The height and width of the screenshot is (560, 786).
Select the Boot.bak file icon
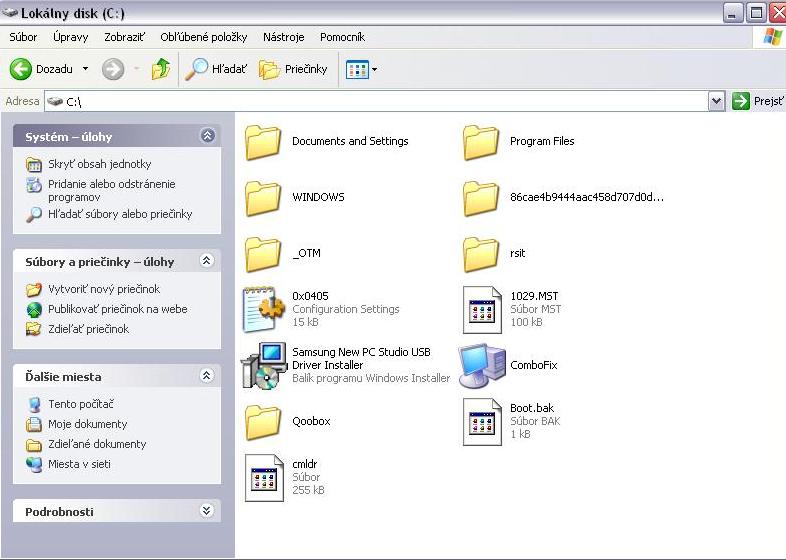coord(482,422)
